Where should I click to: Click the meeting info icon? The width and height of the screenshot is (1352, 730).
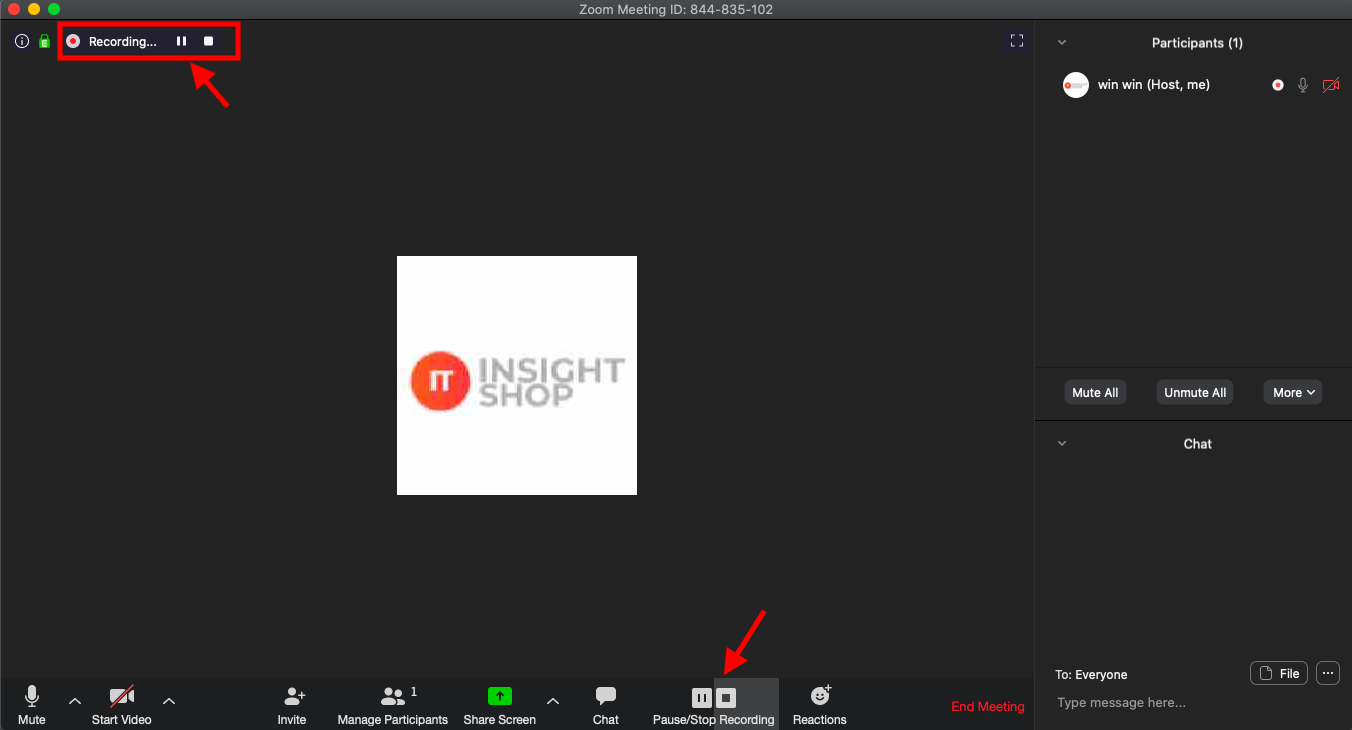pyautogui.click(x=22, y=42)
